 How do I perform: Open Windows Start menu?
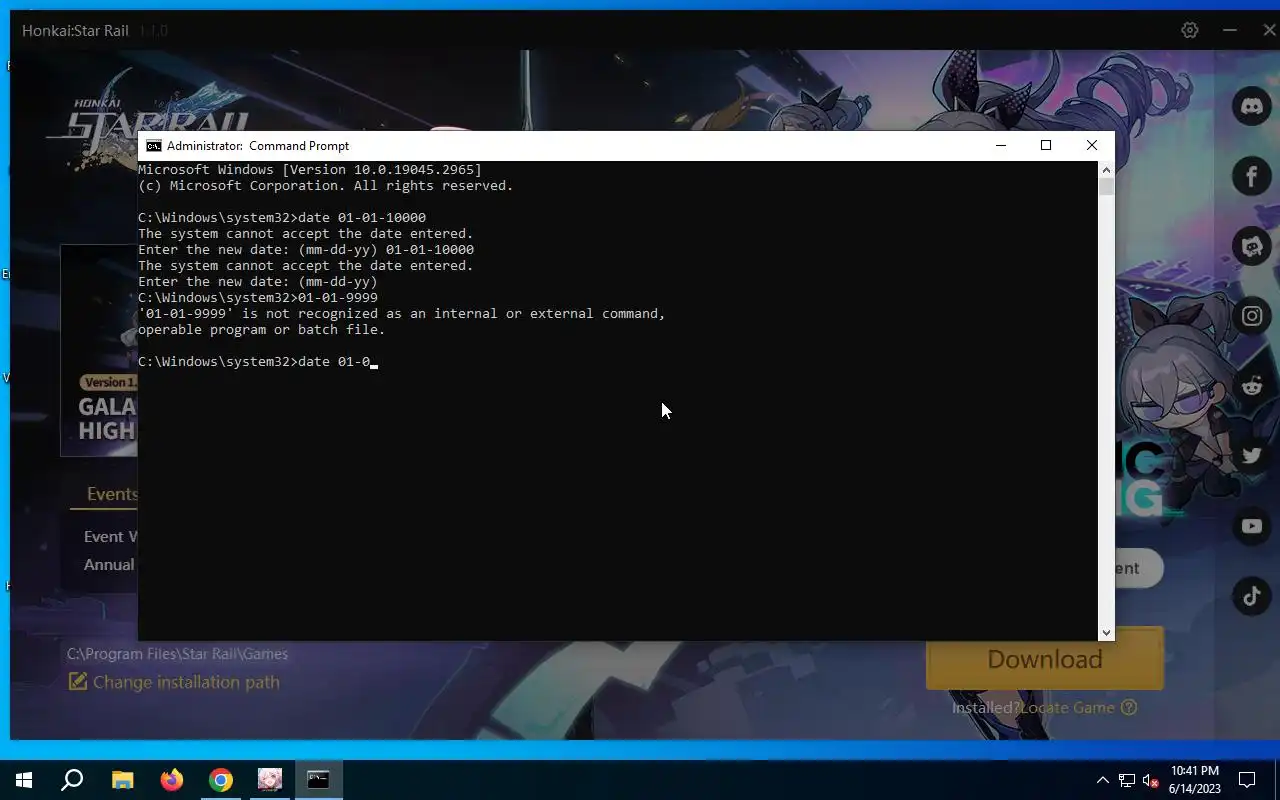pyautogui.click(x=24, y=780)
